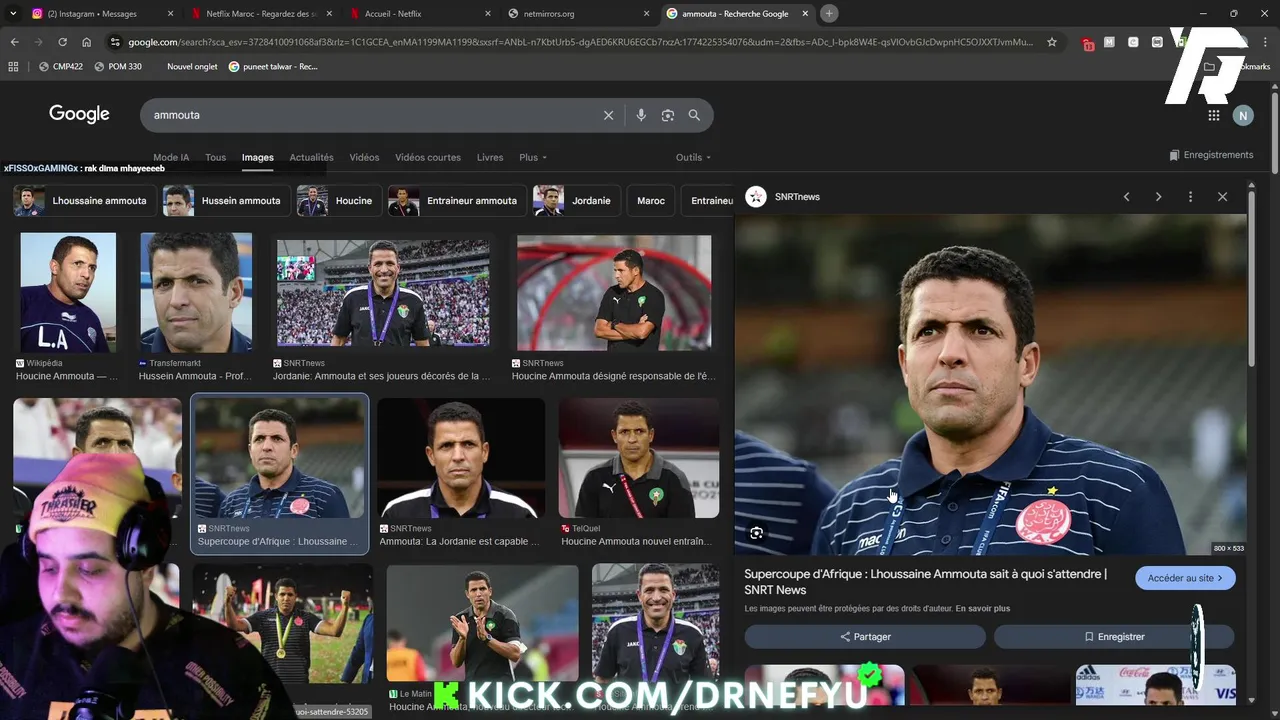Open the Google account avatar N
The width and height of the screenshot is (1280, 720).
click(x=1243, y=115)
